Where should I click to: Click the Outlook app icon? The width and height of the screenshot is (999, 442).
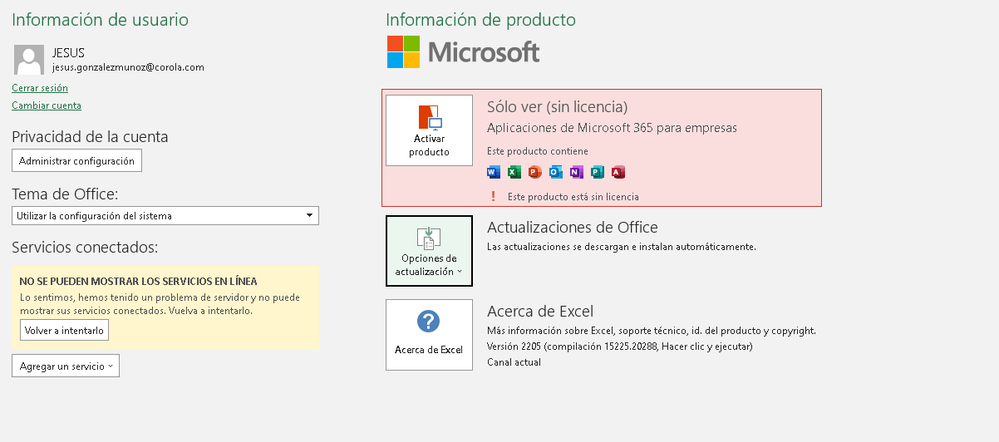[556, 171]
